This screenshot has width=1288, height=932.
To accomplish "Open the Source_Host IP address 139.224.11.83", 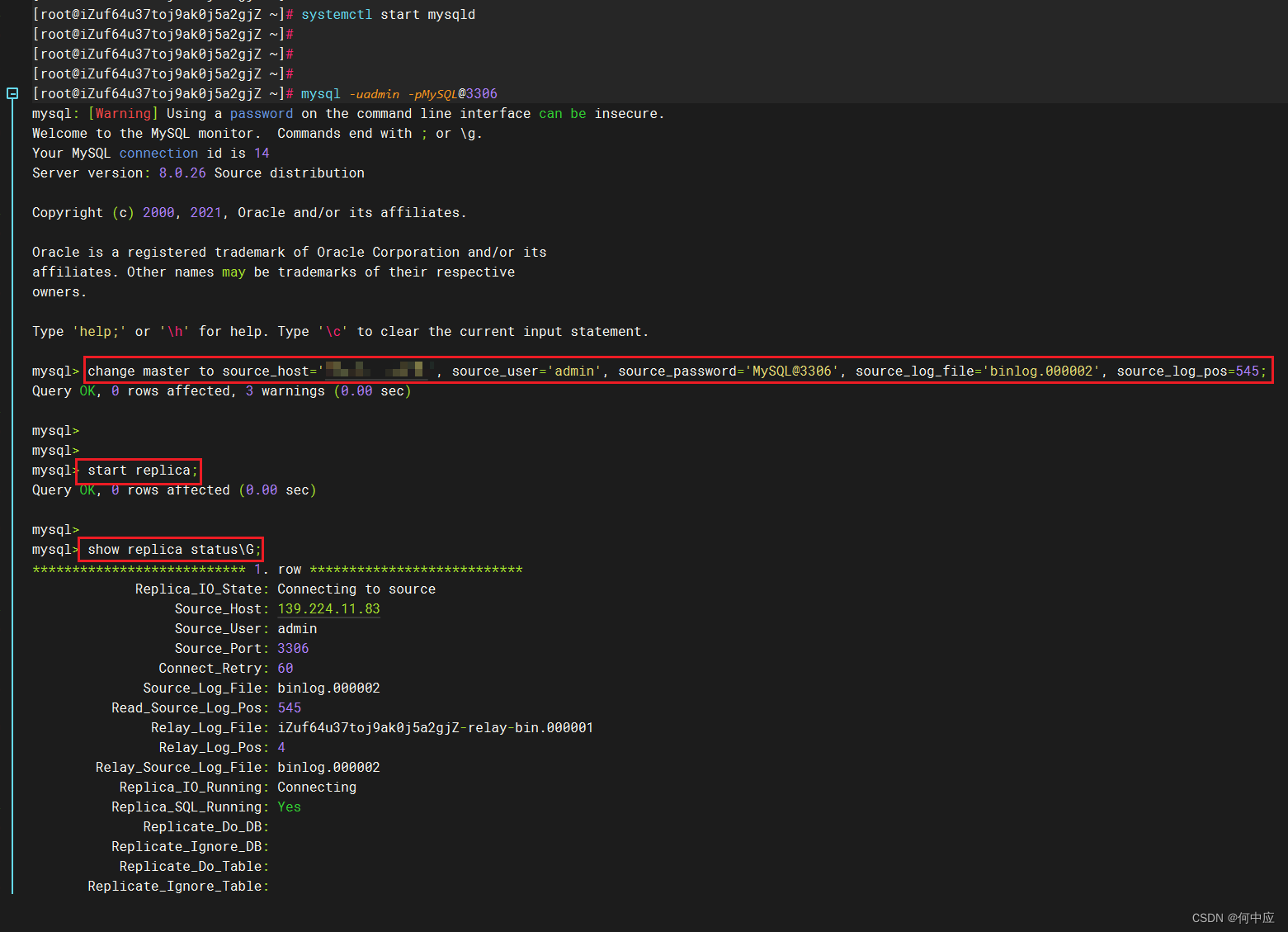I will [328, 609].
